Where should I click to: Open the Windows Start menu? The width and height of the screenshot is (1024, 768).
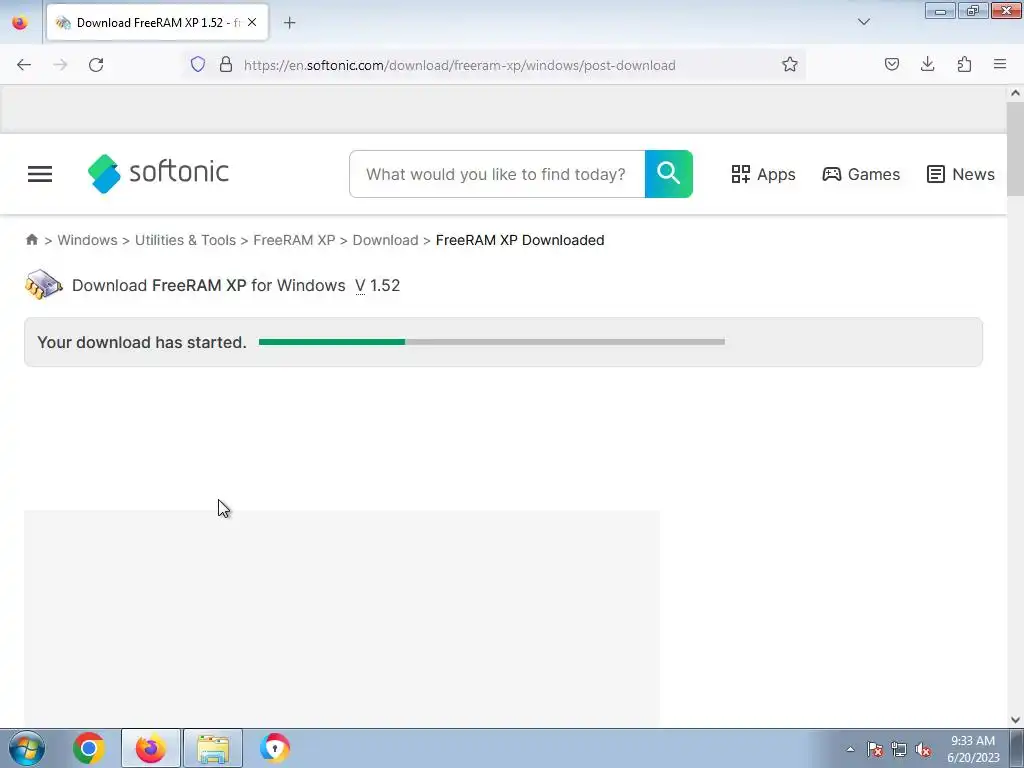[x=27, y=748]
